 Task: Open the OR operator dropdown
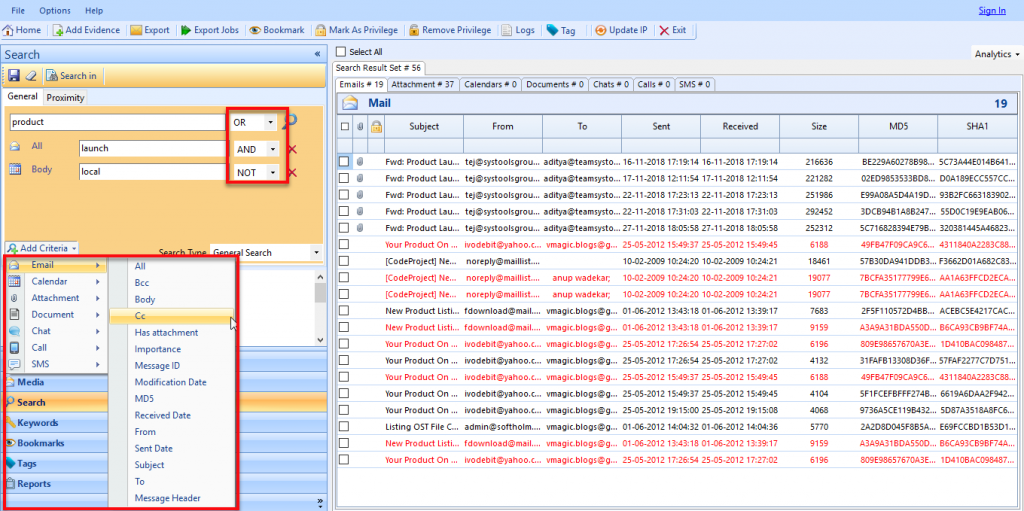[x=270, y=122]
